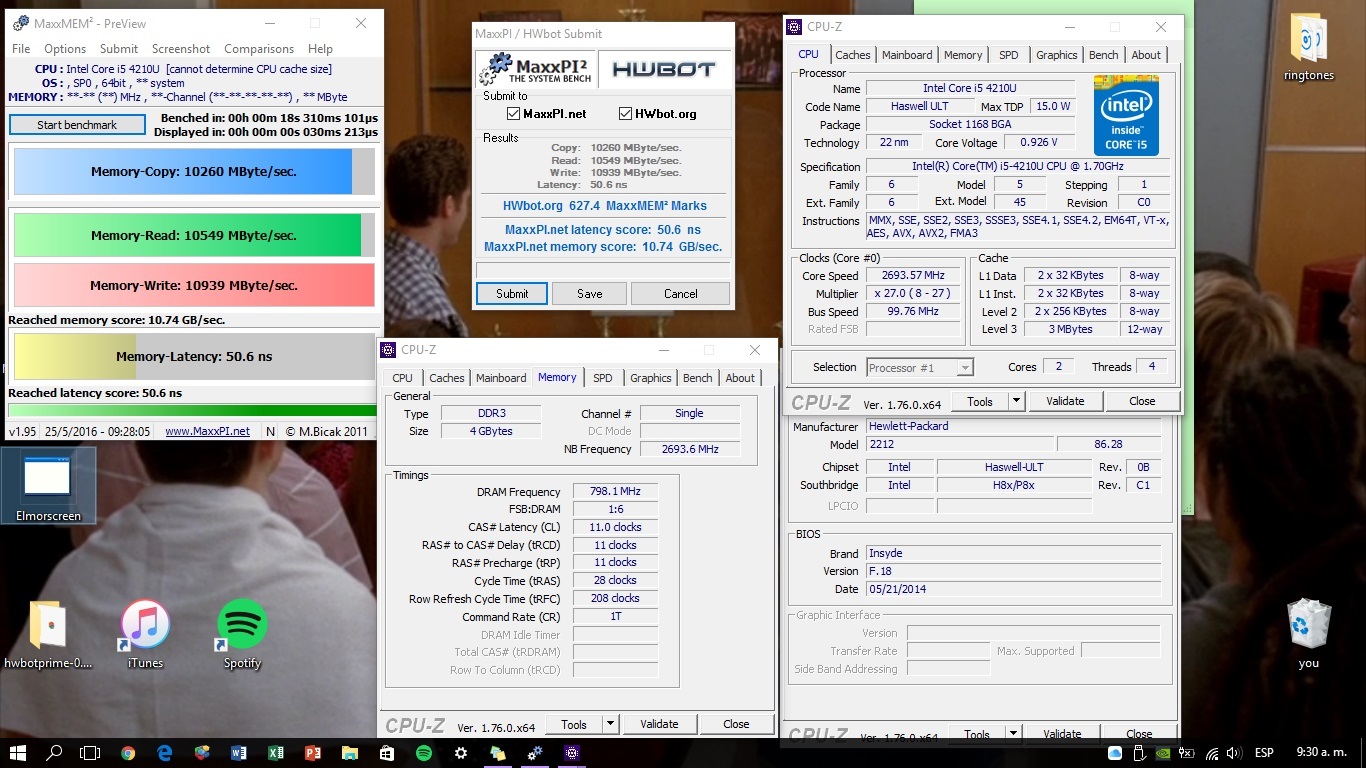Click Submit in HWbot Submit dialog
1366x768 pixels.
click(512, 294)
